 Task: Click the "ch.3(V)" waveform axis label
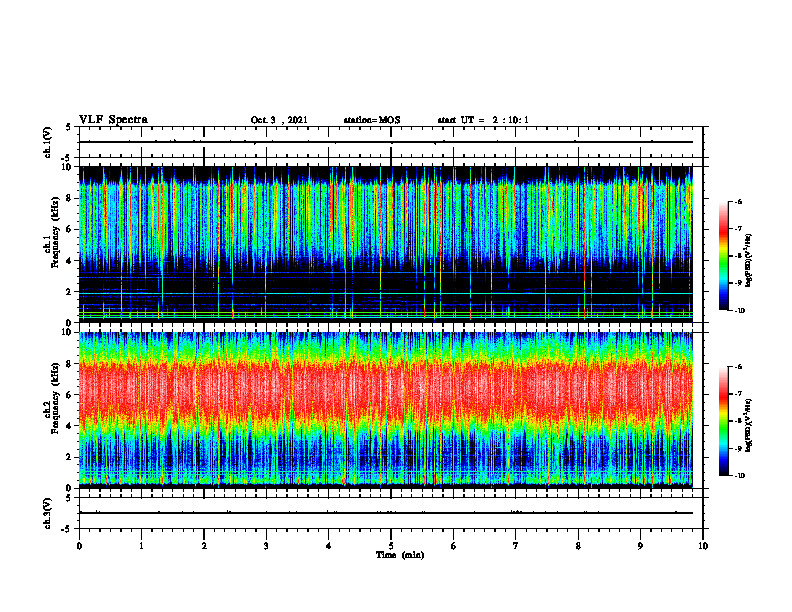pyautogui.click(x=47, y=513)
